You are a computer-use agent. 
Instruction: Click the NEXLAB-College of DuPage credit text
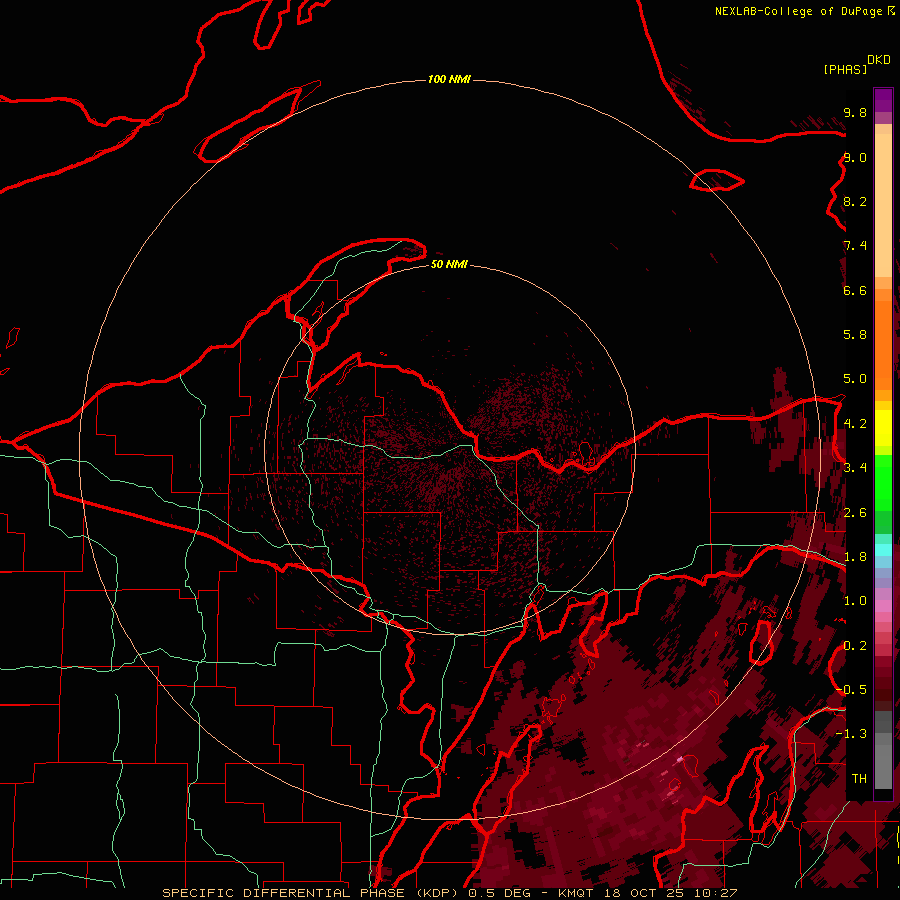[x=800, y=11]
